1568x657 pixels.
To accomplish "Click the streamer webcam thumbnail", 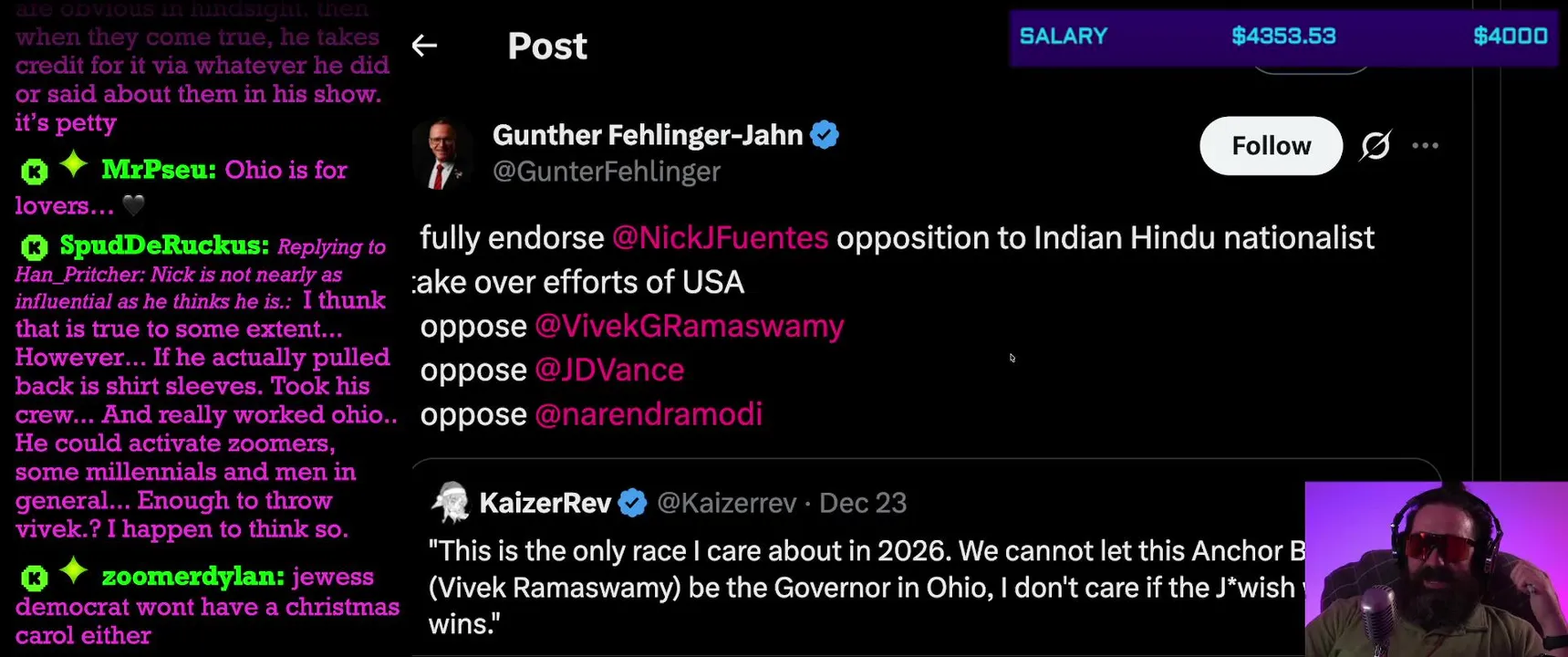I will (x=1435, y=568).
